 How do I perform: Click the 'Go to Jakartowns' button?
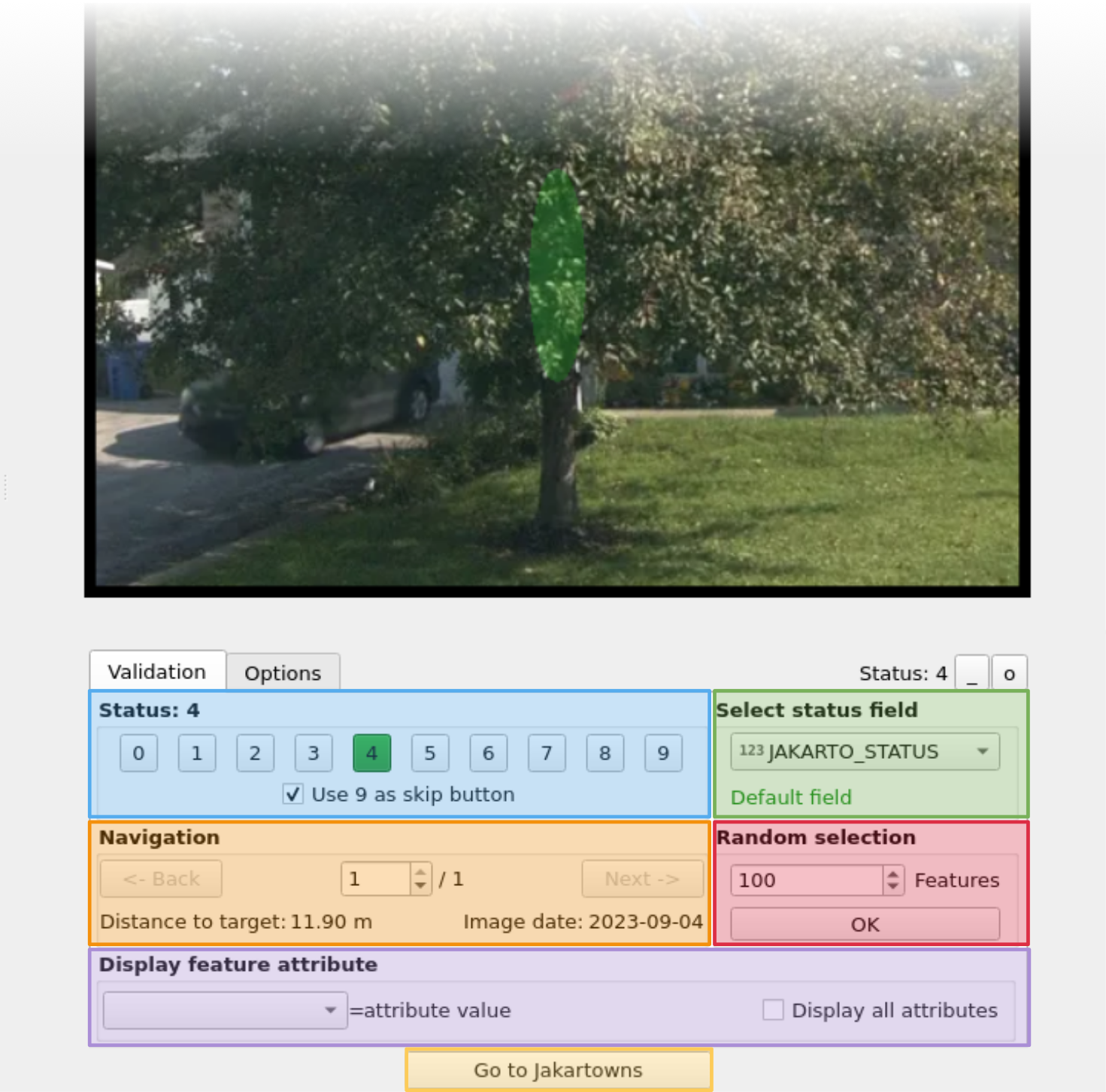coord(559,1070)
